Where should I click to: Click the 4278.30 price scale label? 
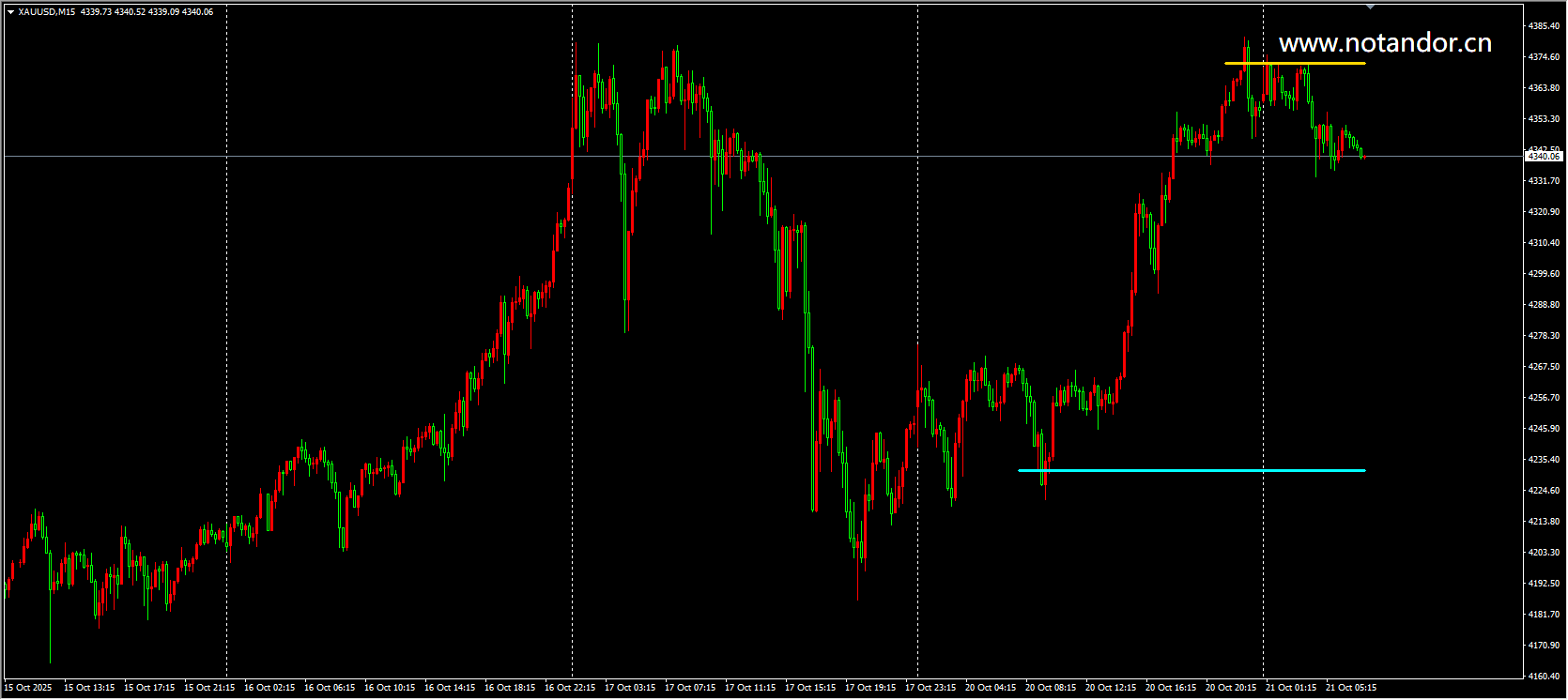click(1545, 336)
